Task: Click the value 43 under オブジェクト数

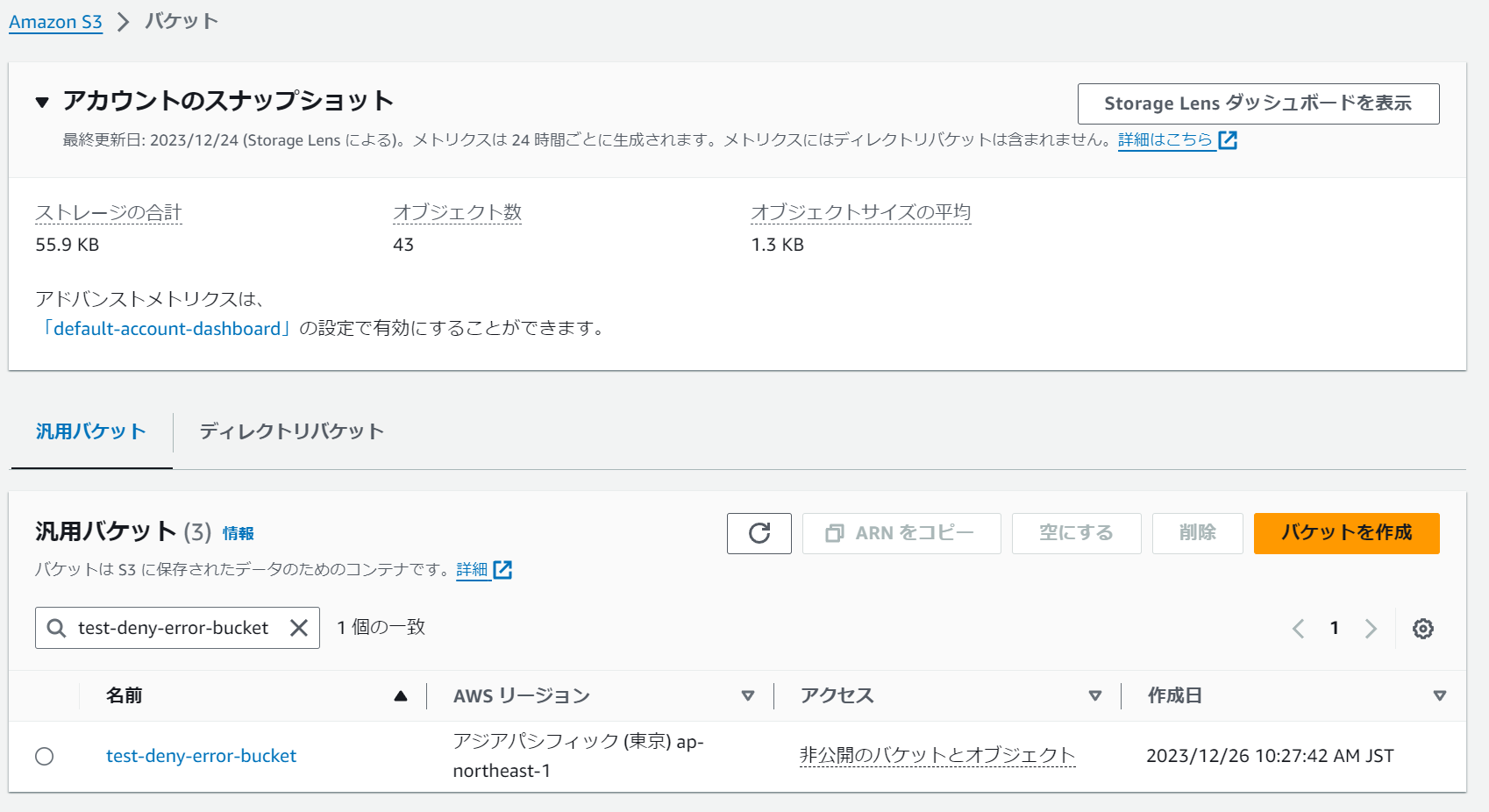Action: [403, 245]
